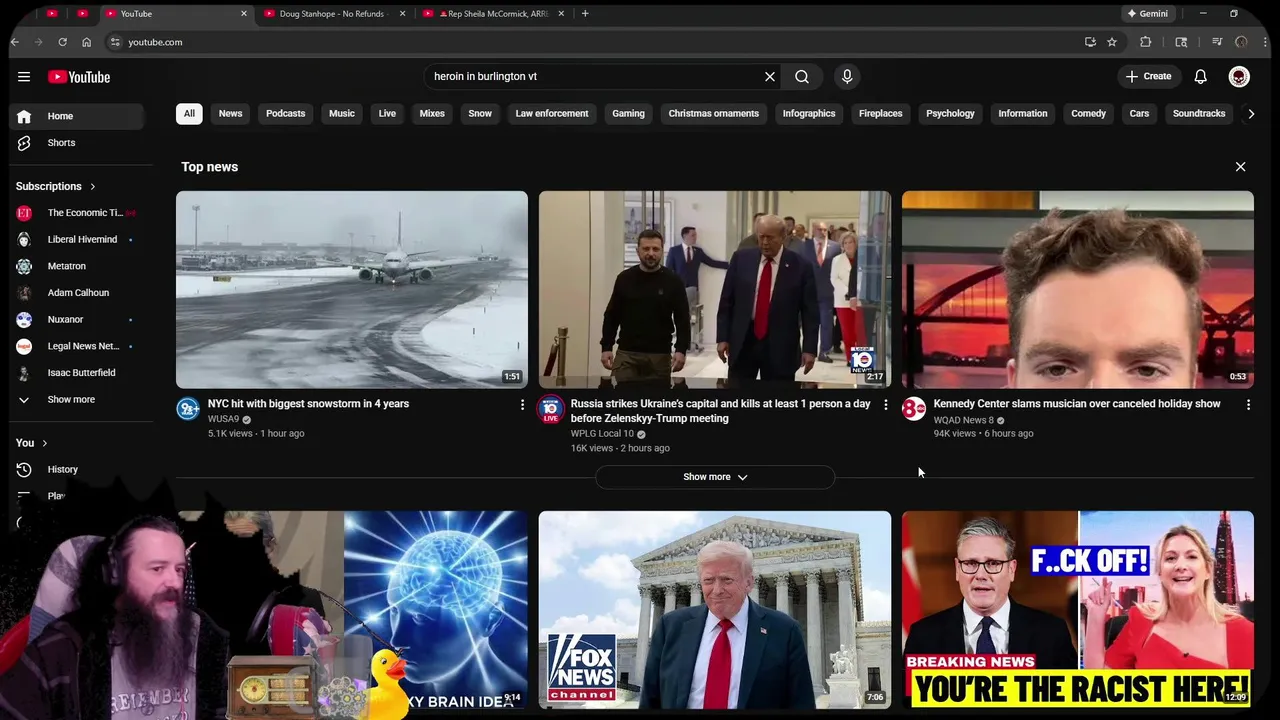The width and height of the screenshot is (1280, 720).
Task: Click the WQAD News 8 channel avatar
Action: [x=914, y=408]
